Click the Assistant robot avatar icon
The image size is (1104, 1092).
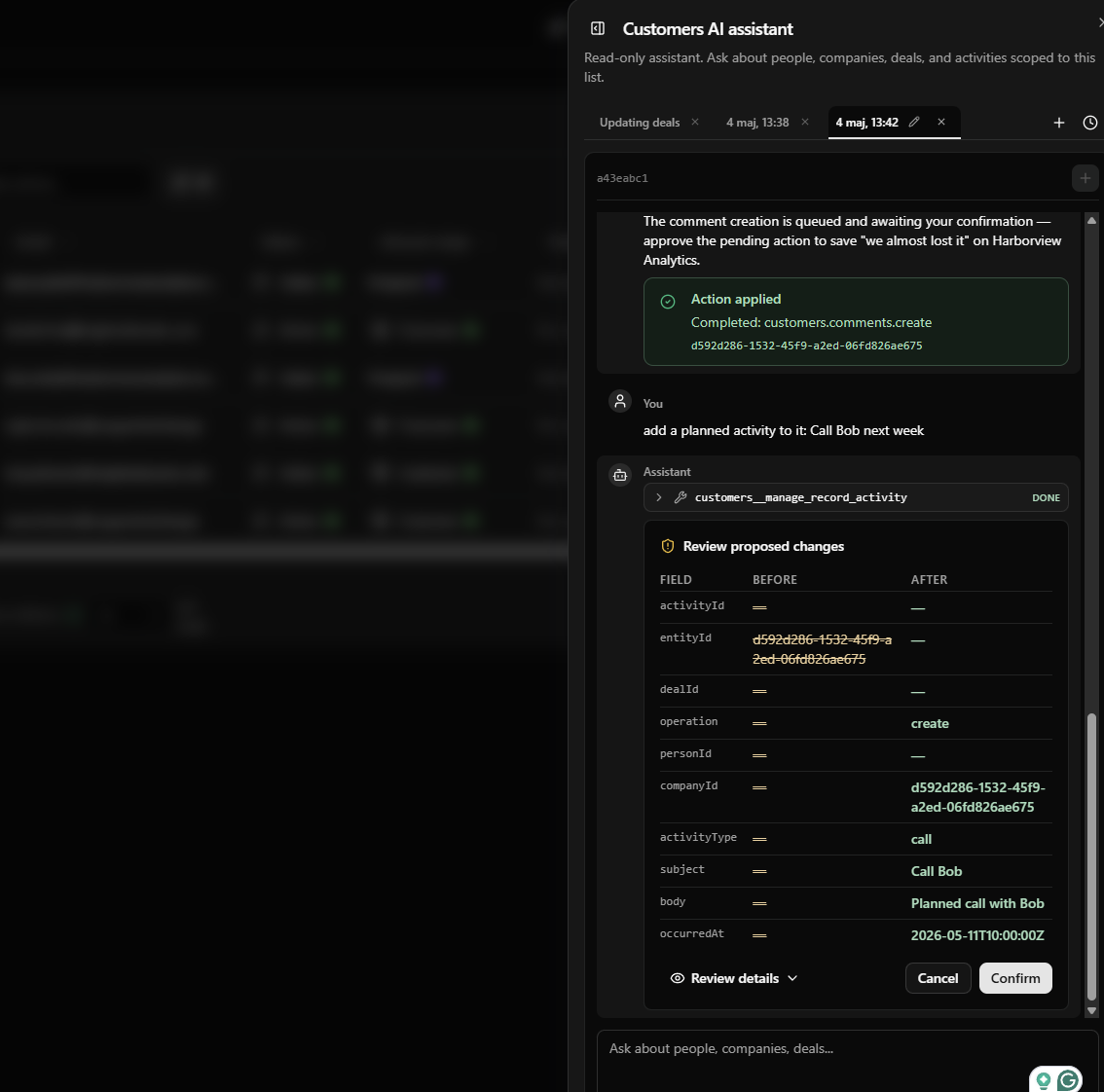[619, 475]
